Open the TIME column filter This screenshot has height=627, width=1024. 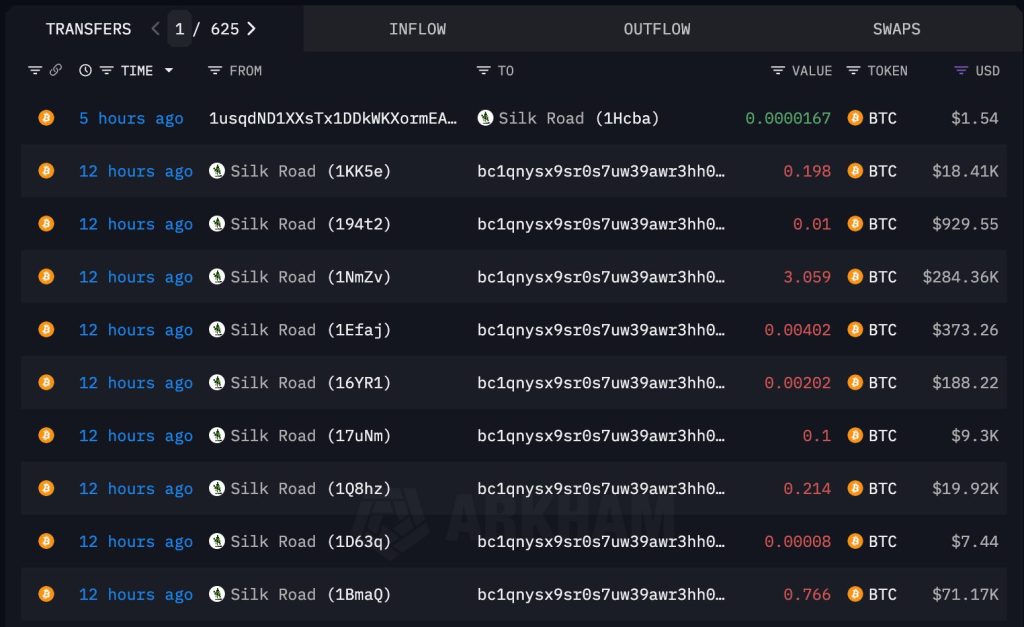tap(104, 70)
